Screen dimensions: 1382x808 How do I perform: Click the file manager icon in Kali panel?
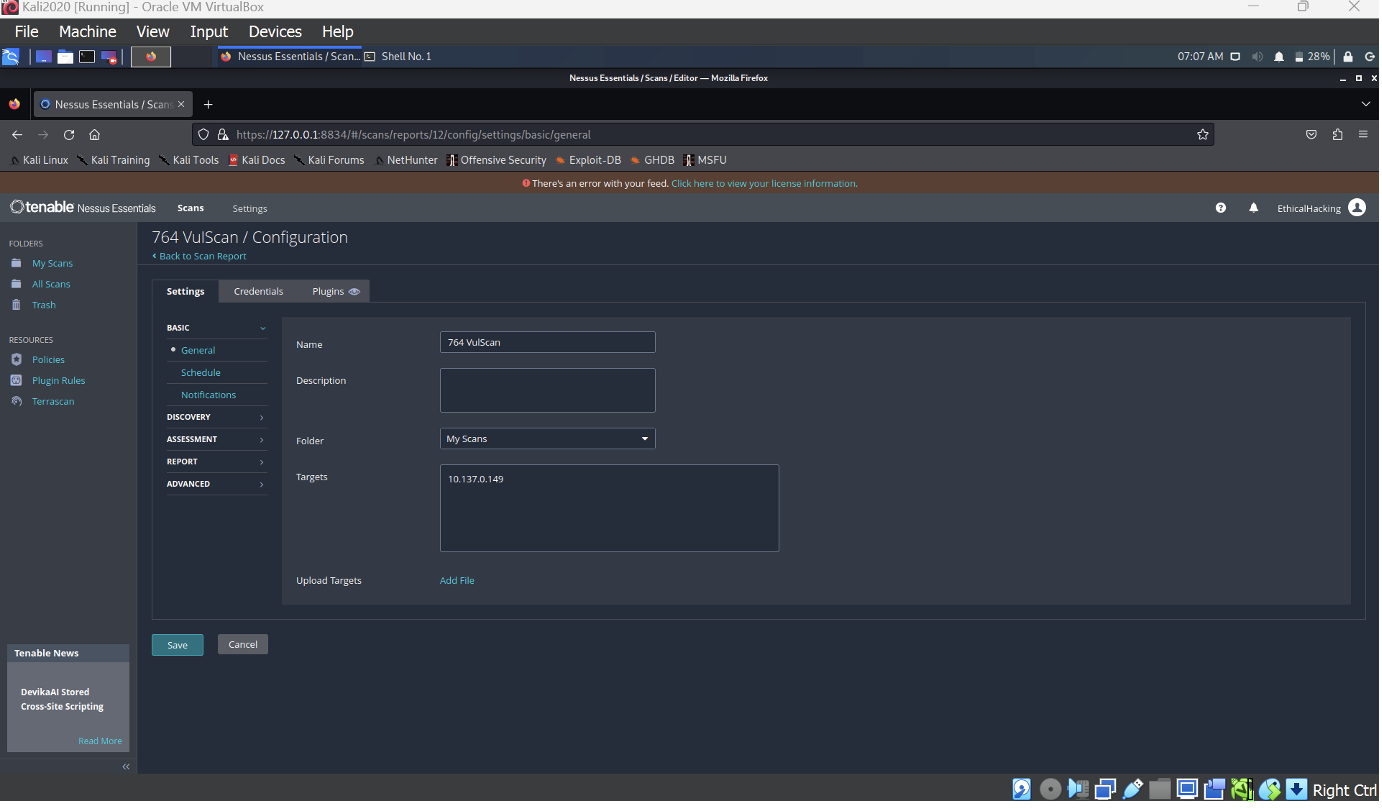coord(65,57)
